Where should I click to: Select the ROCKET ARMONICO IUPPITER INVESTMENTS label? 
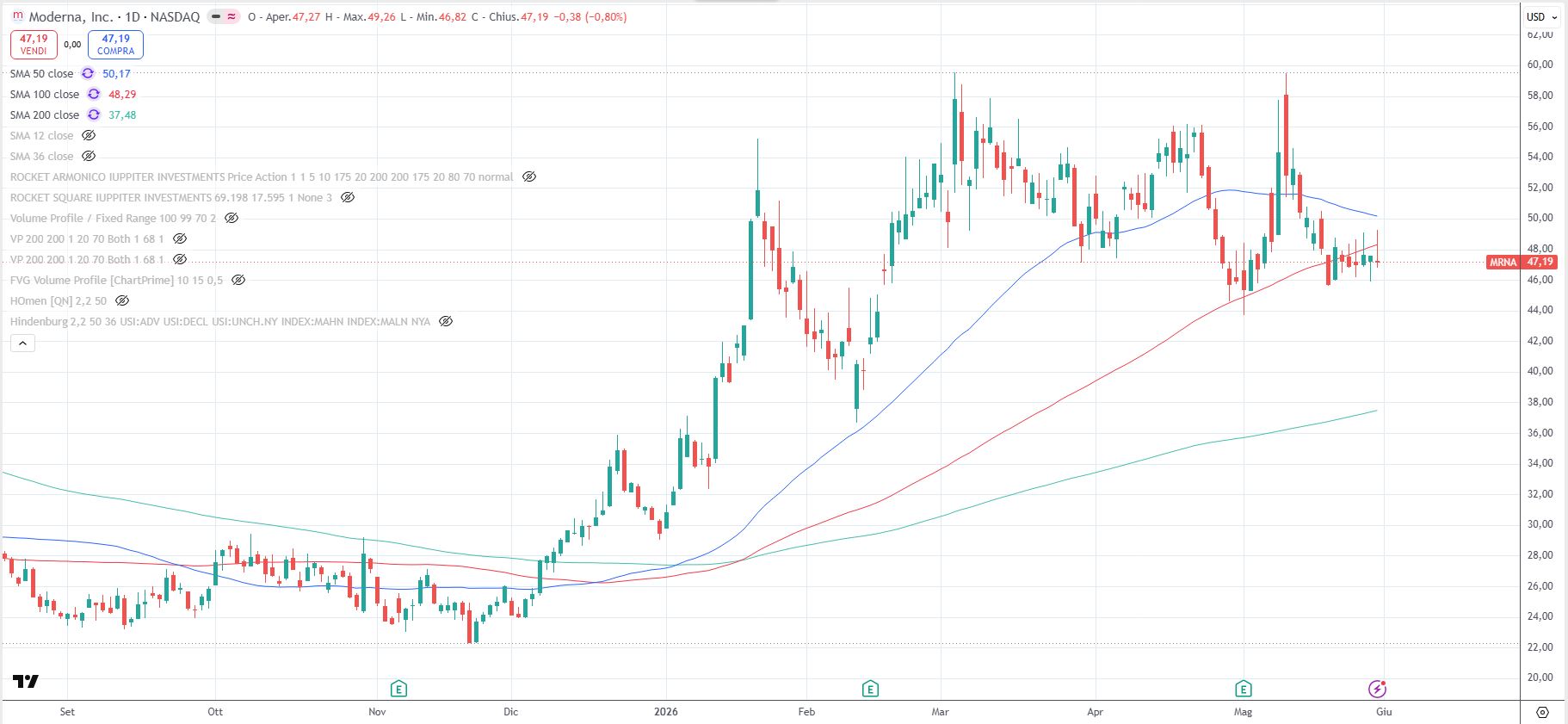(x=118, y=177)
